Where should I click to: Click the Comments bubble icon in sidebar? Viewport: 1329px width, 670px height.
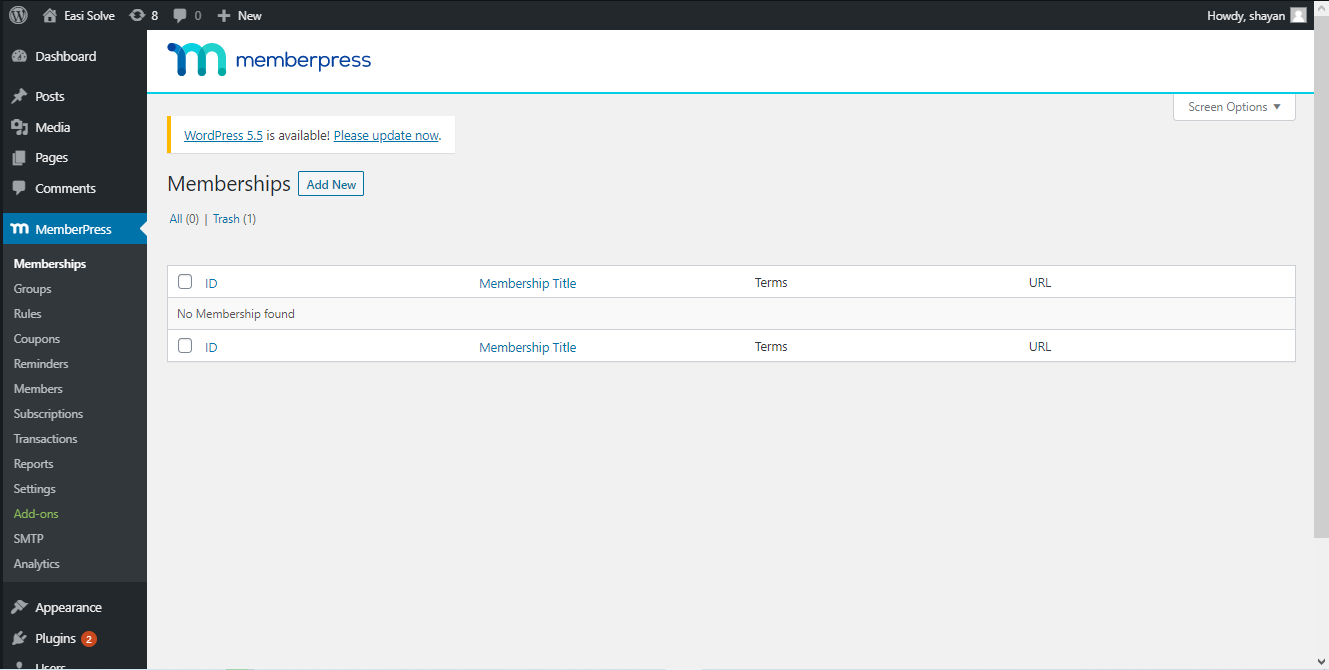tap(19, 188)
